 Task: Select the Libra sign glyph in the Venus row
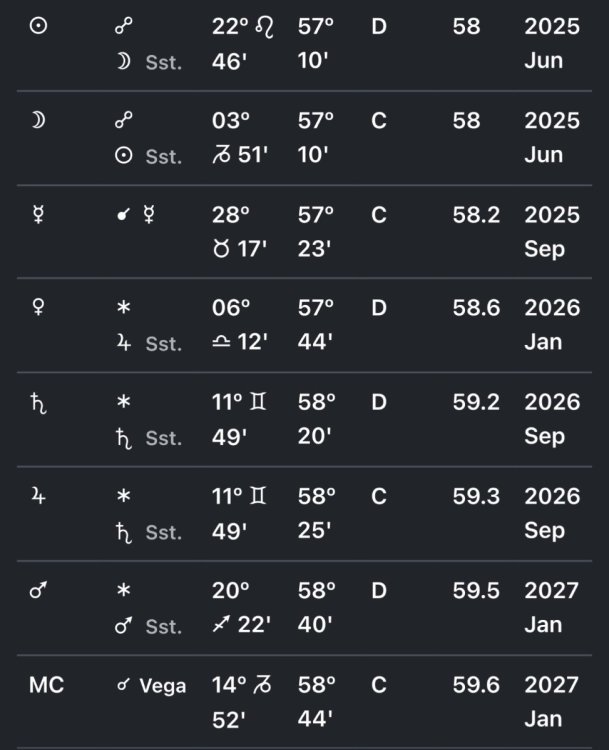[x=222, y=343]
